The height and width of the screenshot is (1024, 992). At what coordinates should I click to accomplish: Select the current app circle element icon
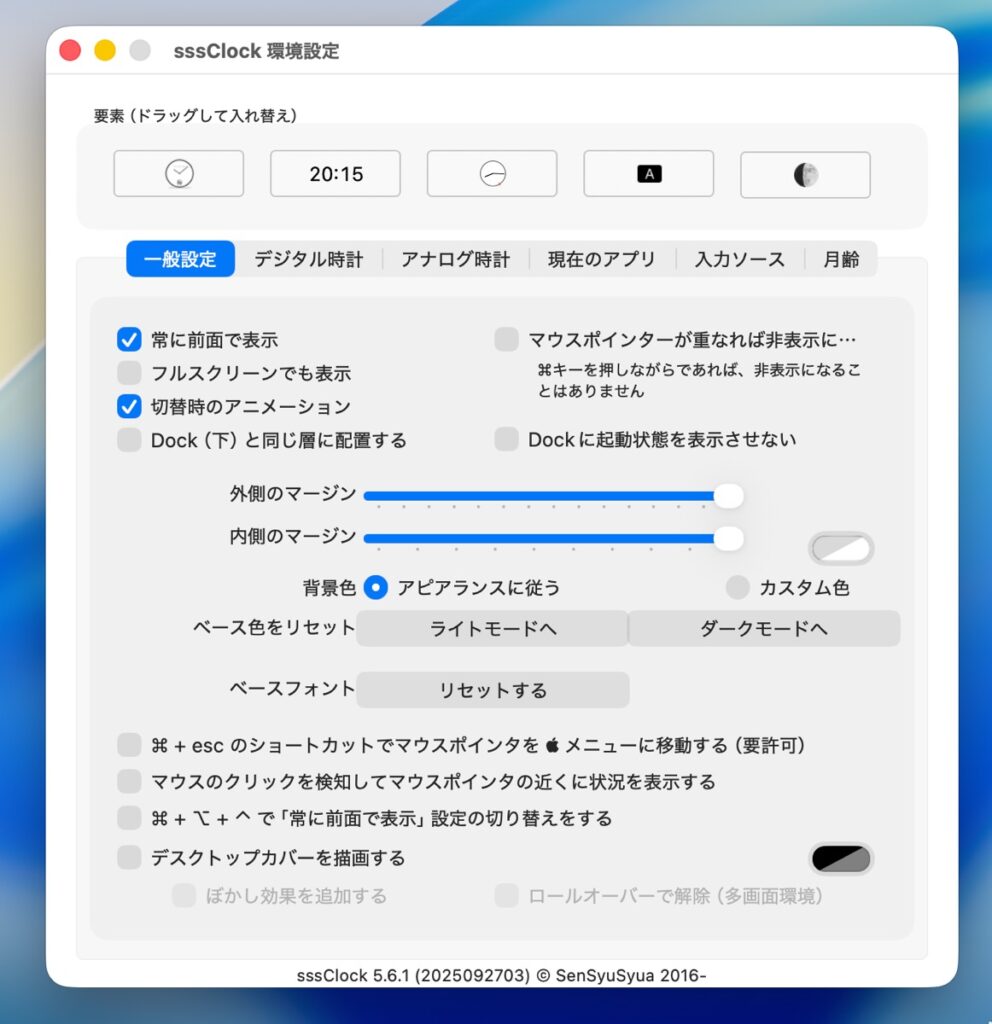(x=492, y=174)
